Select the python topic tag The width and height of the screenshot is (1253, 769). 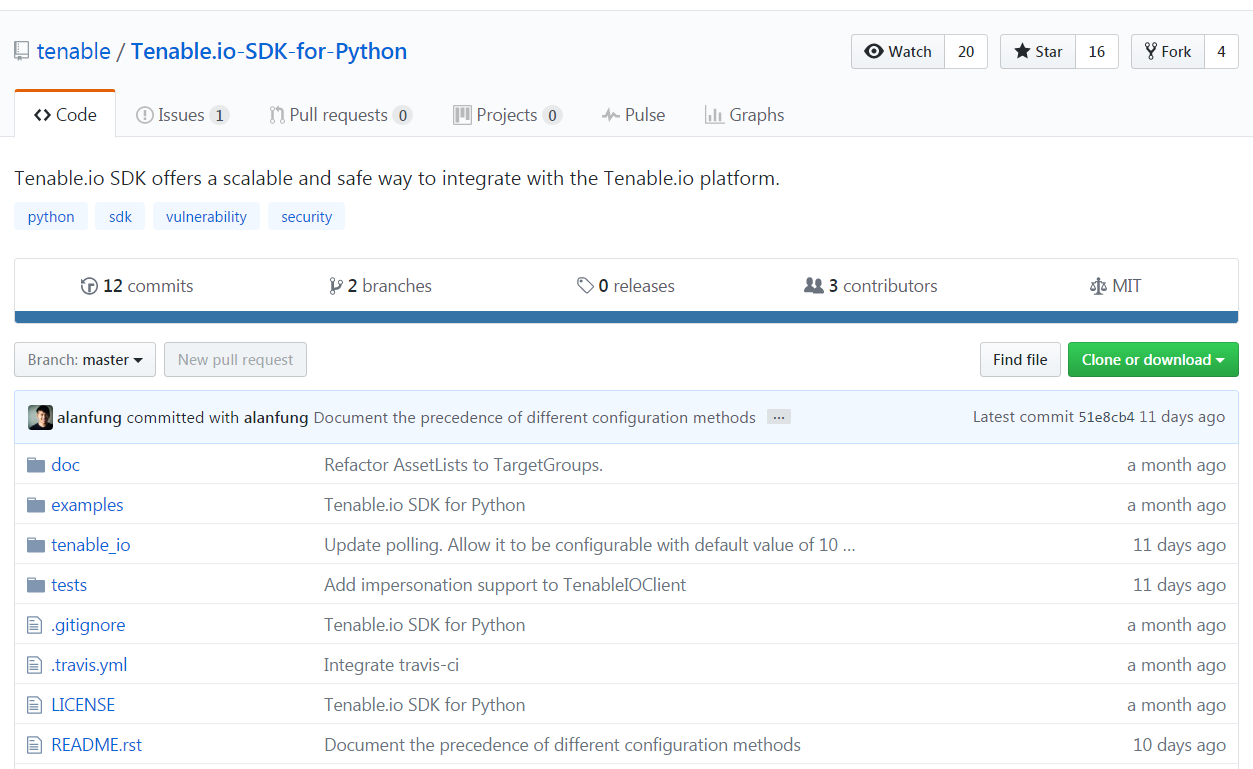click(51, 216)
